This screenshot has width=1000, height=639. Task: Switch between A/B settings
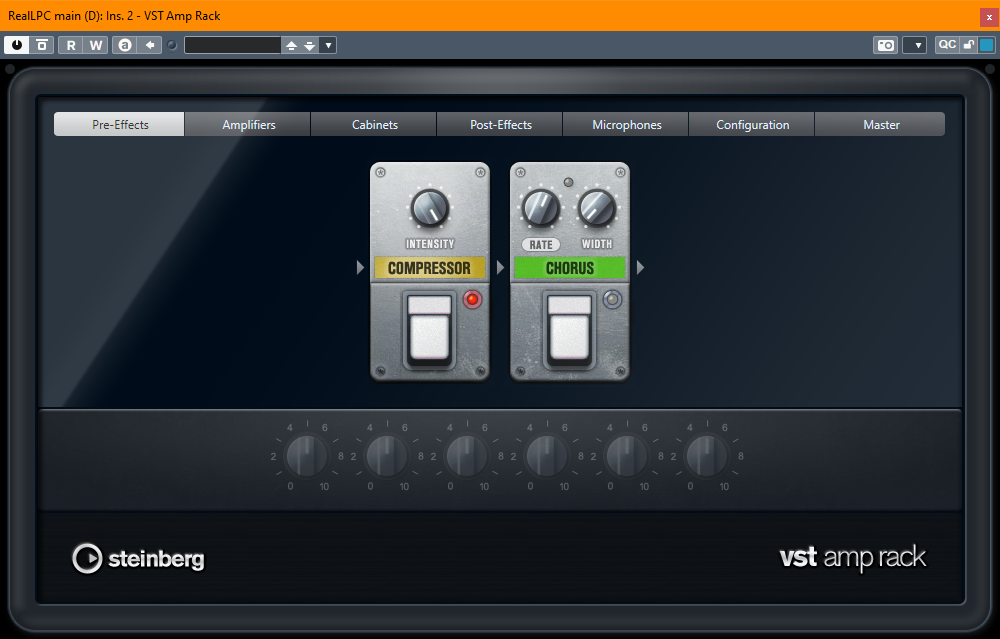coord(125,45)
